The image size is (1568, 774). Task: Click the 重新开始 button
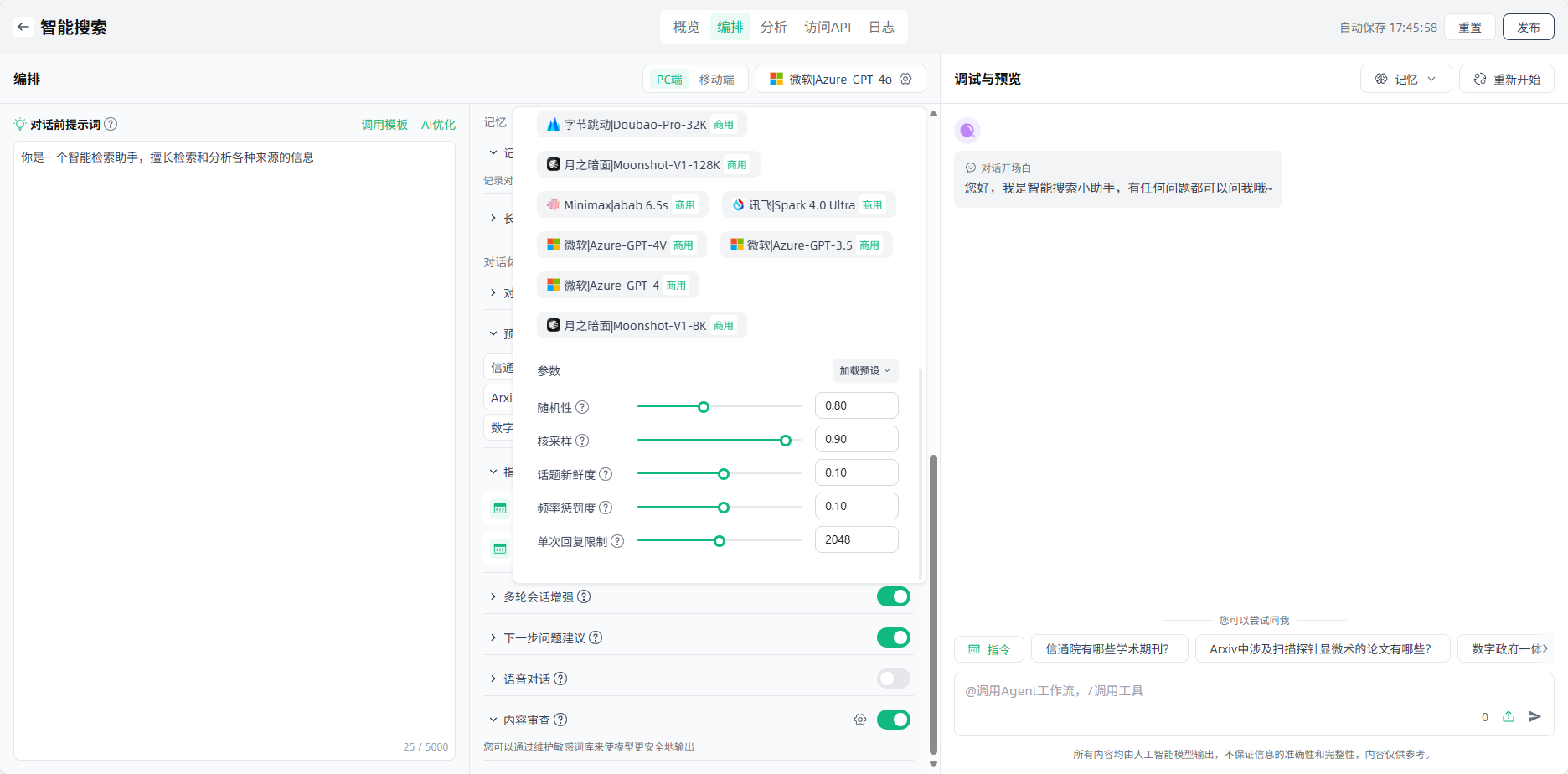1507,79
